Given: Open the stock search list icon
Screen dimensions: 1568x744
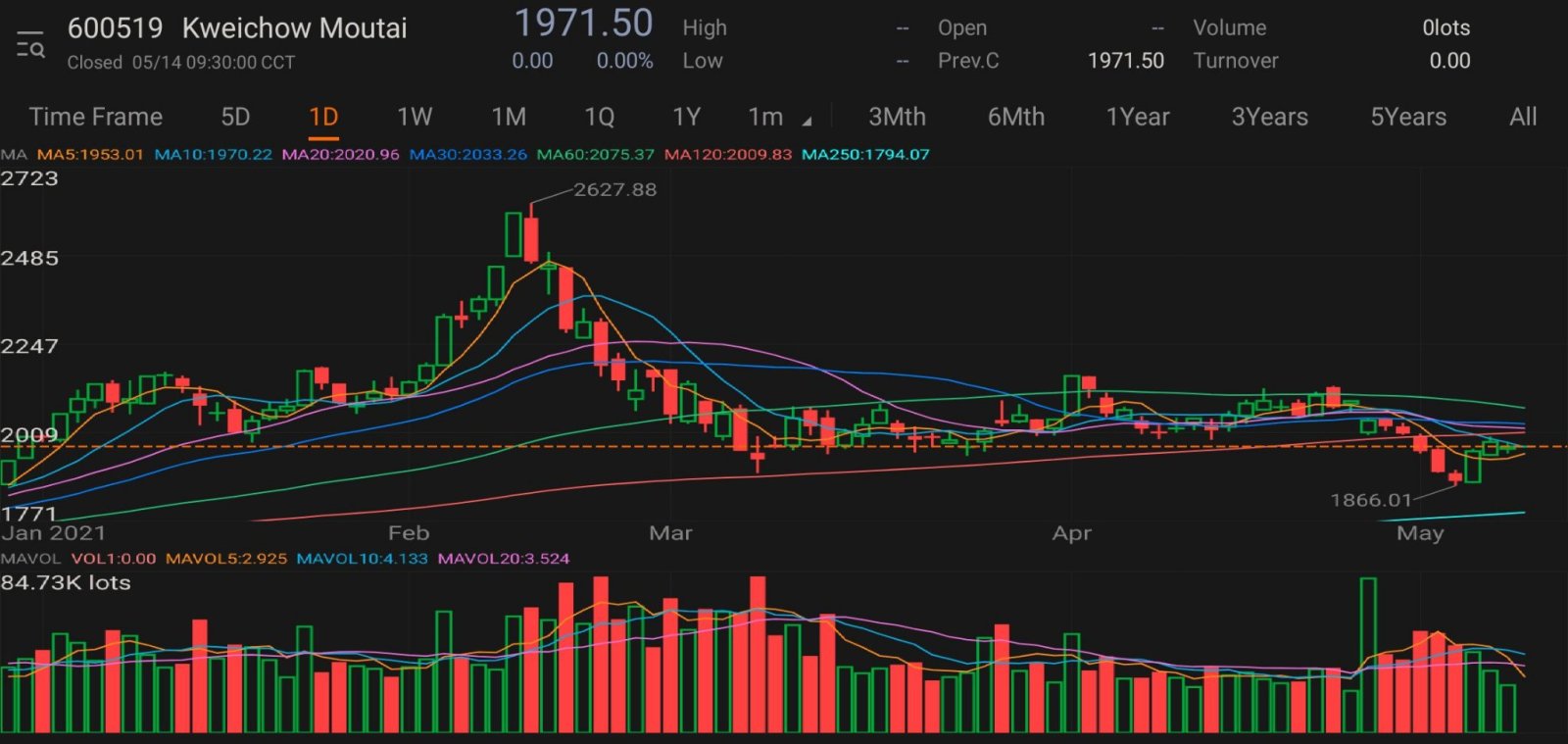Looking at the screenshot, I should point(30,45).
